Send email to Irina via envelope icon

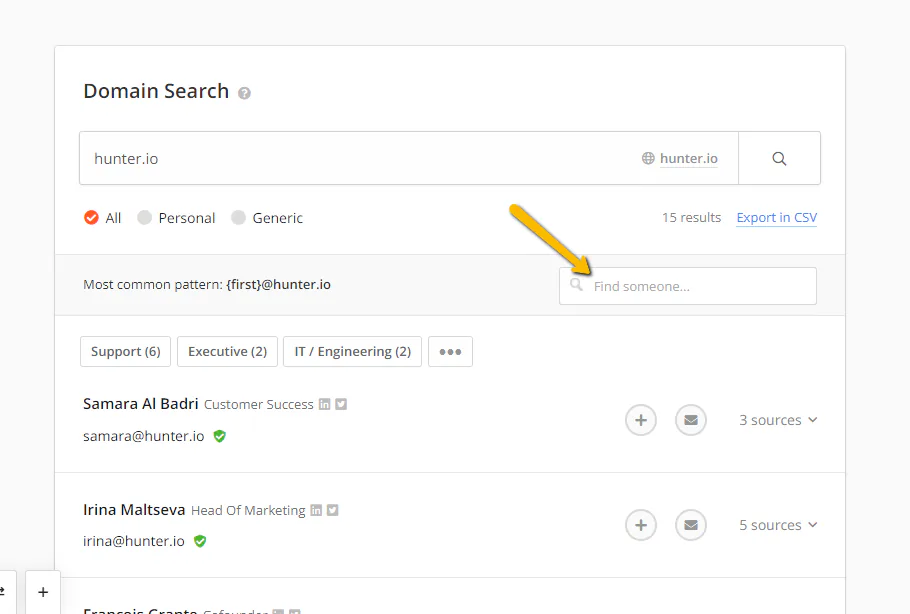[x=691, y=525]
